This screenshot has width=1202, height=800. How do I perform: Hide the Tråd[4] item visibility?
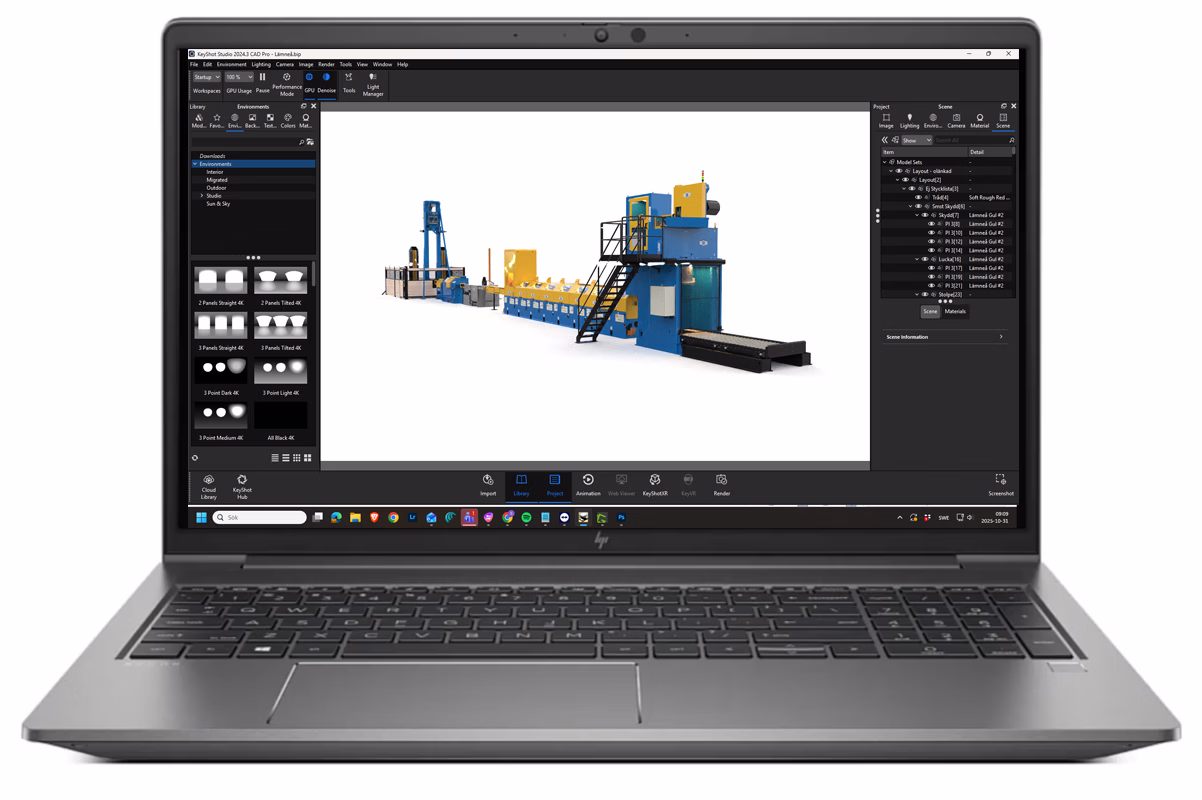point(919,196)
